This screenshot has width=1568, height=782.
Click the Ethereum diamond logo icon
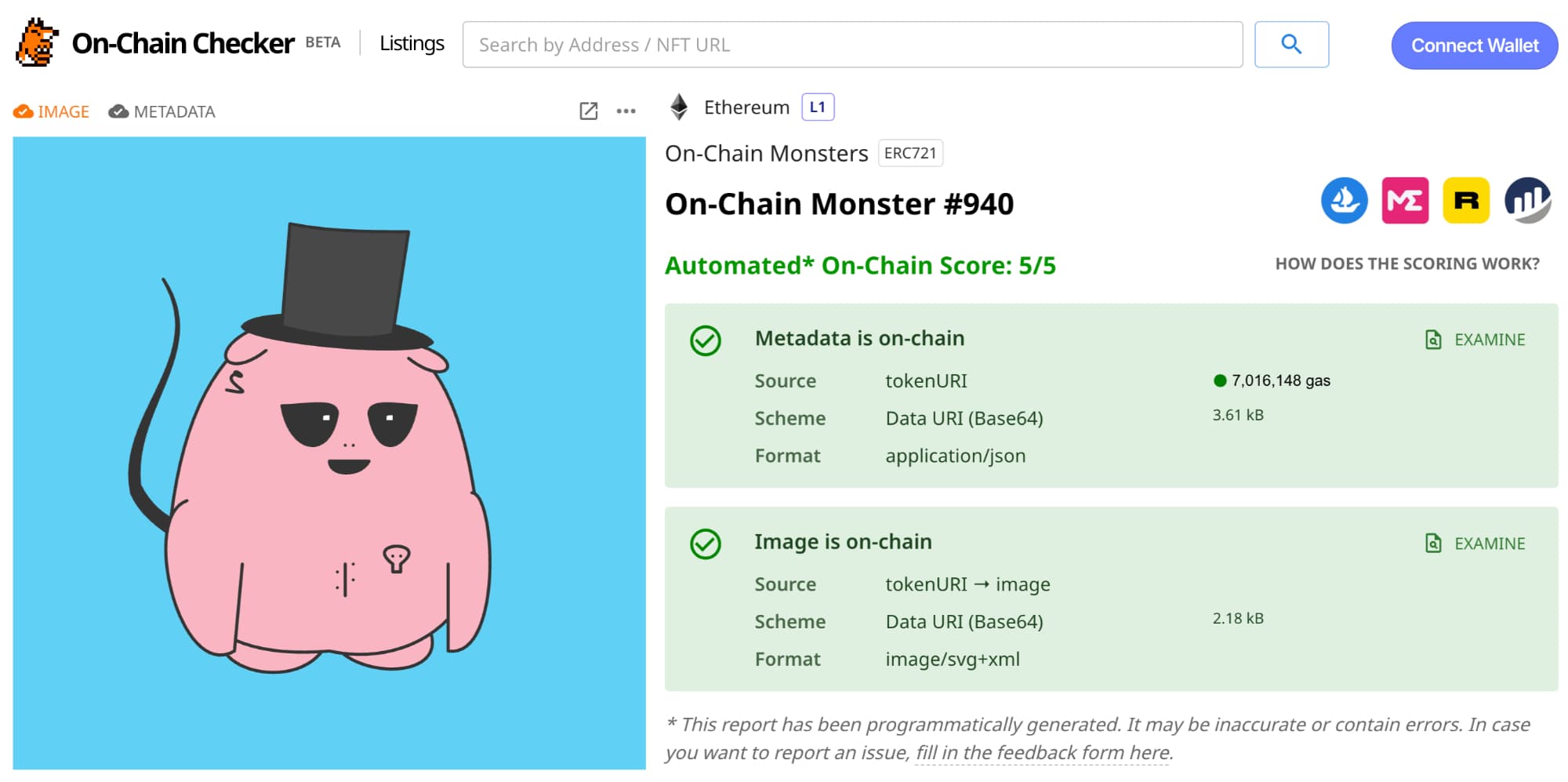(x=679, y=107)
